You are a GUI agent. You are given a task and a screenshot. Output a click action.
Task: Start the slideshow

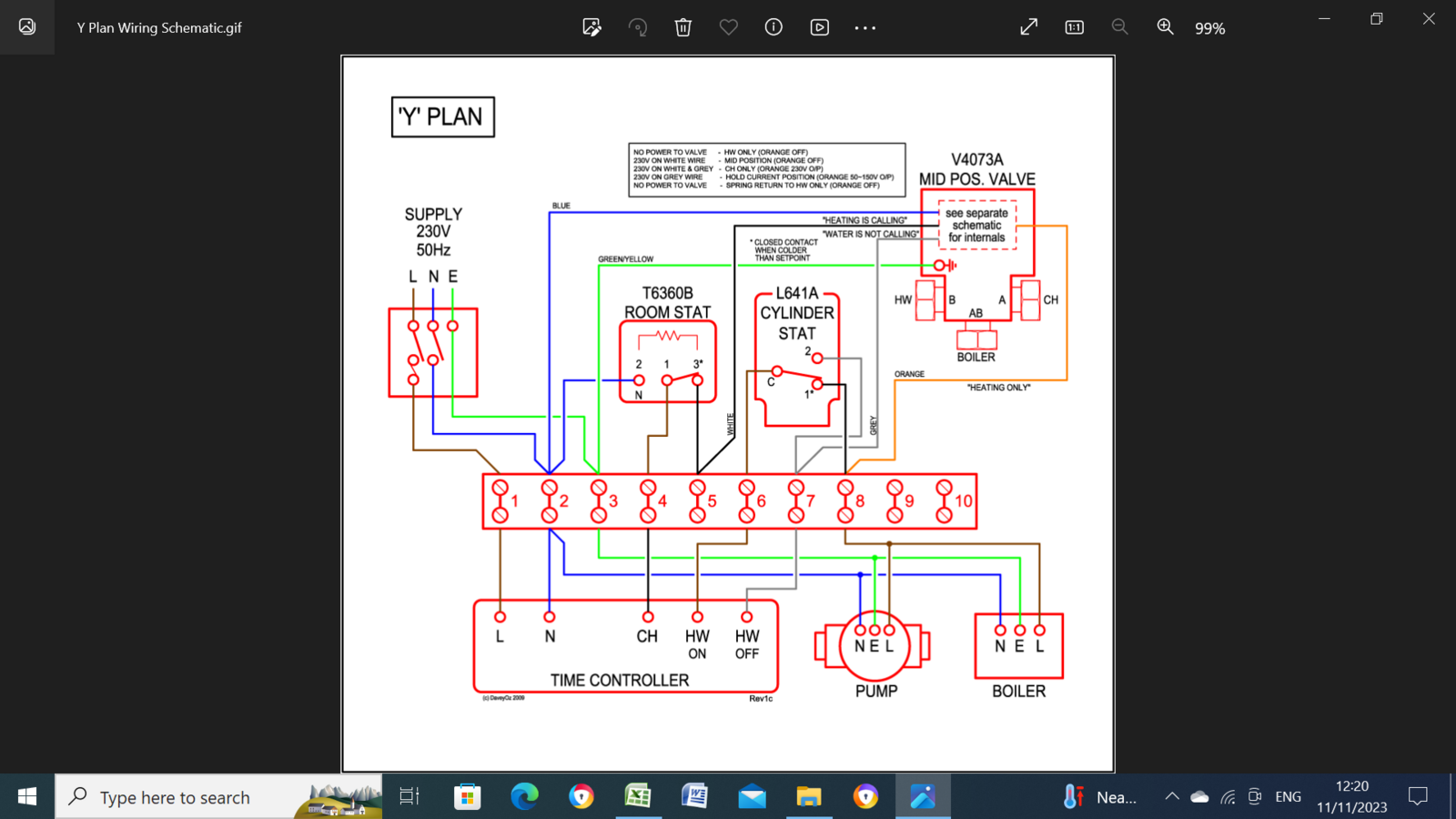[819, 27]
